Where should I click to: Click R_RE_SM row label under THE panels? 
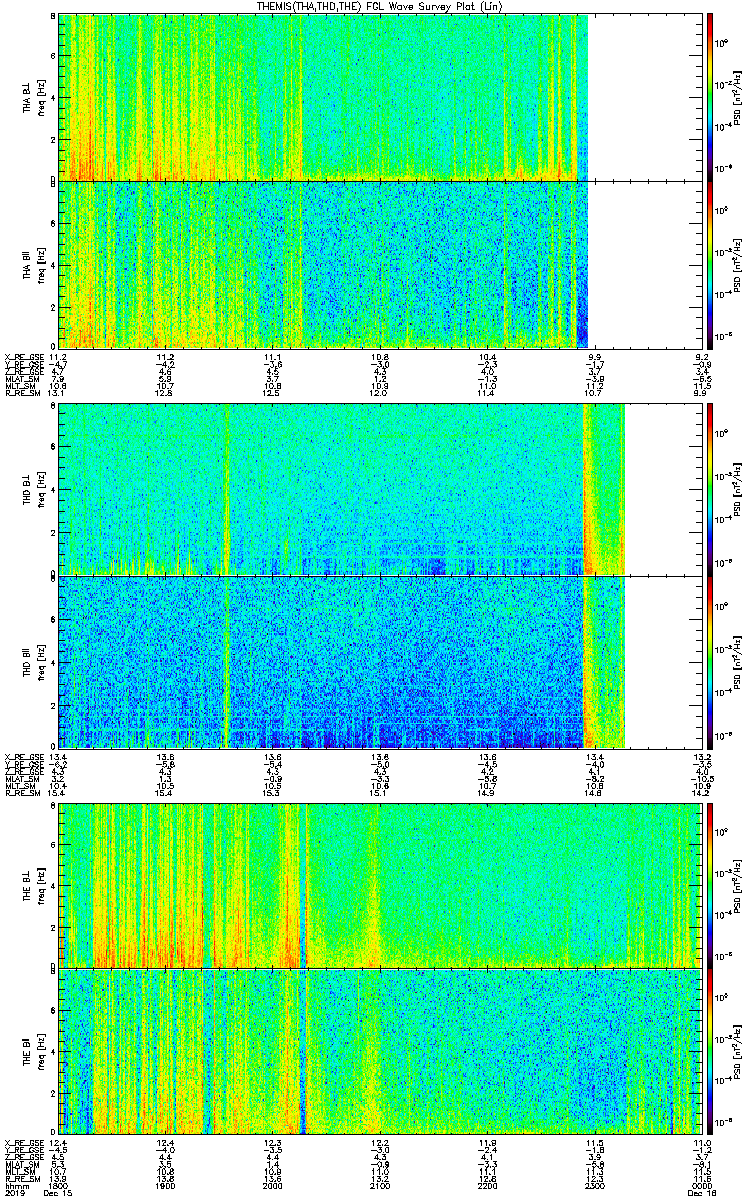coord(21,1180)
